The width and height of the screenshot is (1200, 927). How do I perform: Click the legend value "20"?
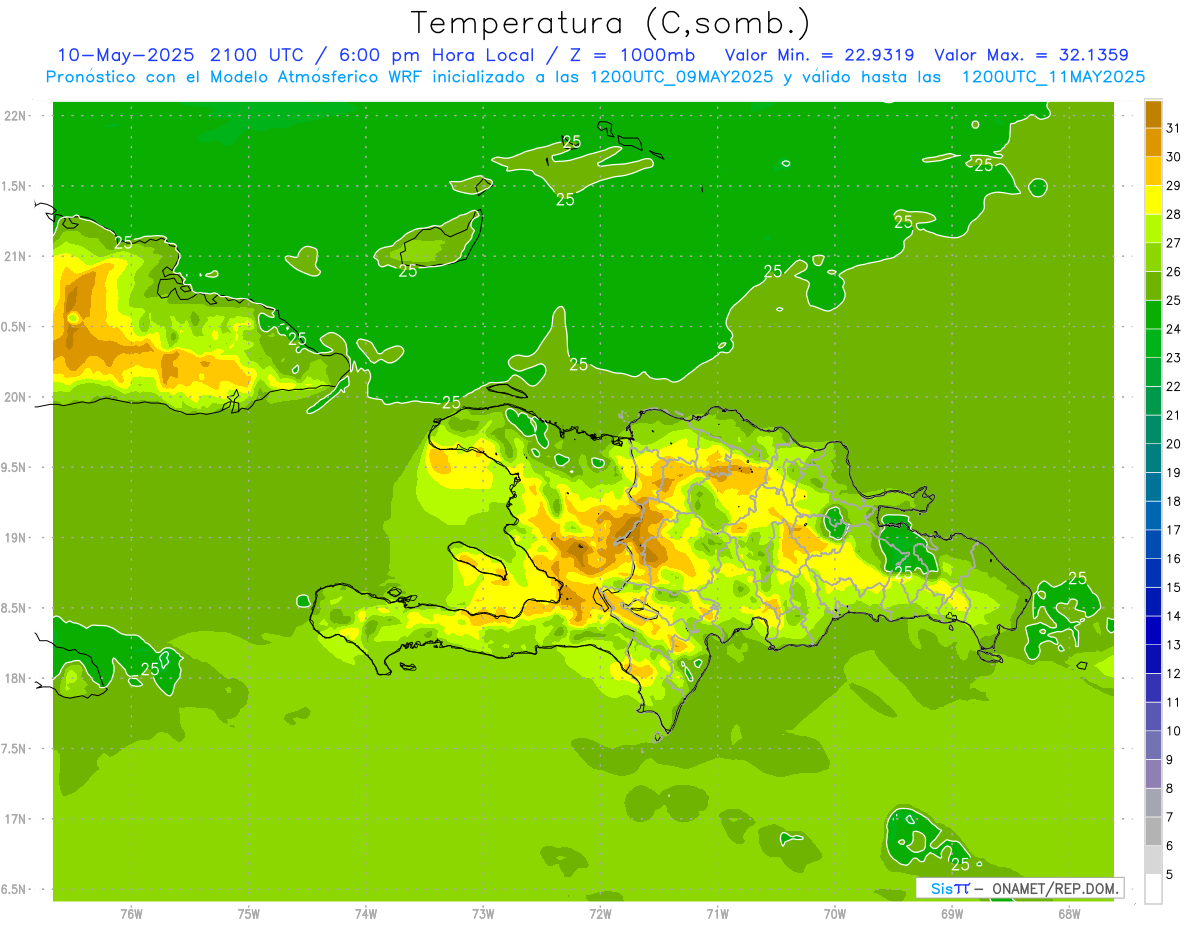(1174, 444)
